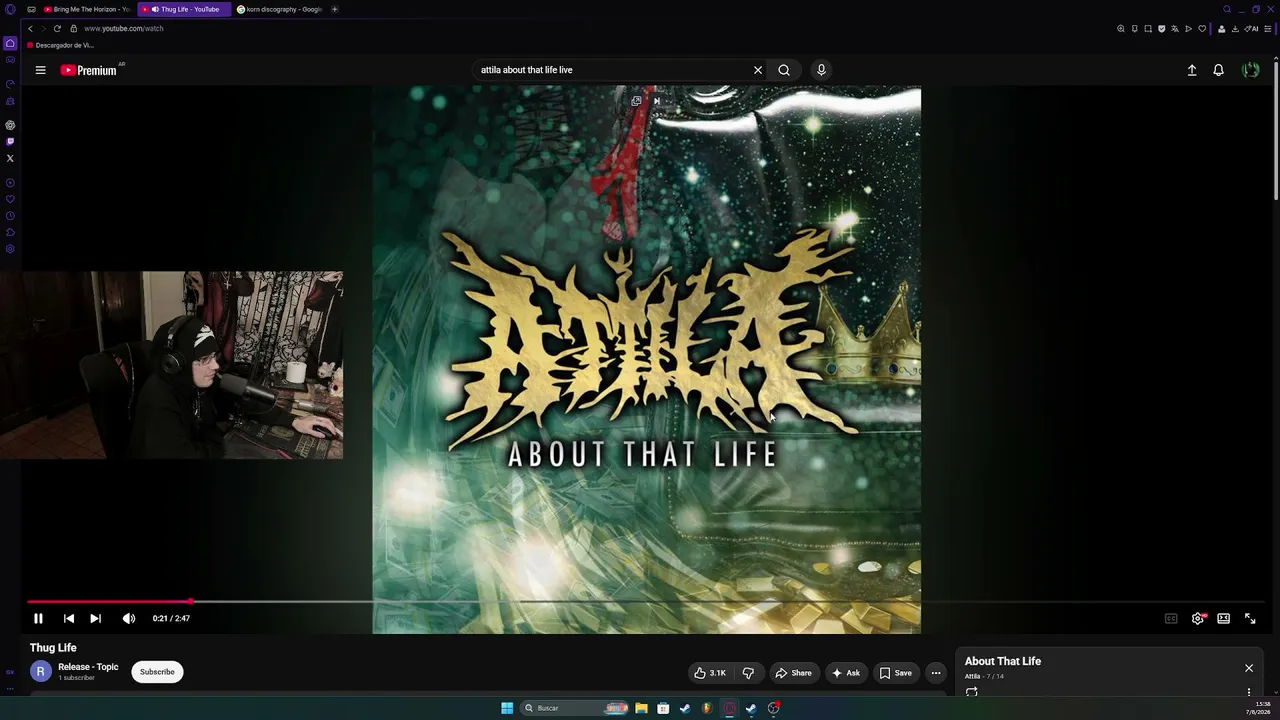This screenshot has height=720, width=1280.
Task: Enter fullscreen mode in the player
Action: [x=1250, y=618]
